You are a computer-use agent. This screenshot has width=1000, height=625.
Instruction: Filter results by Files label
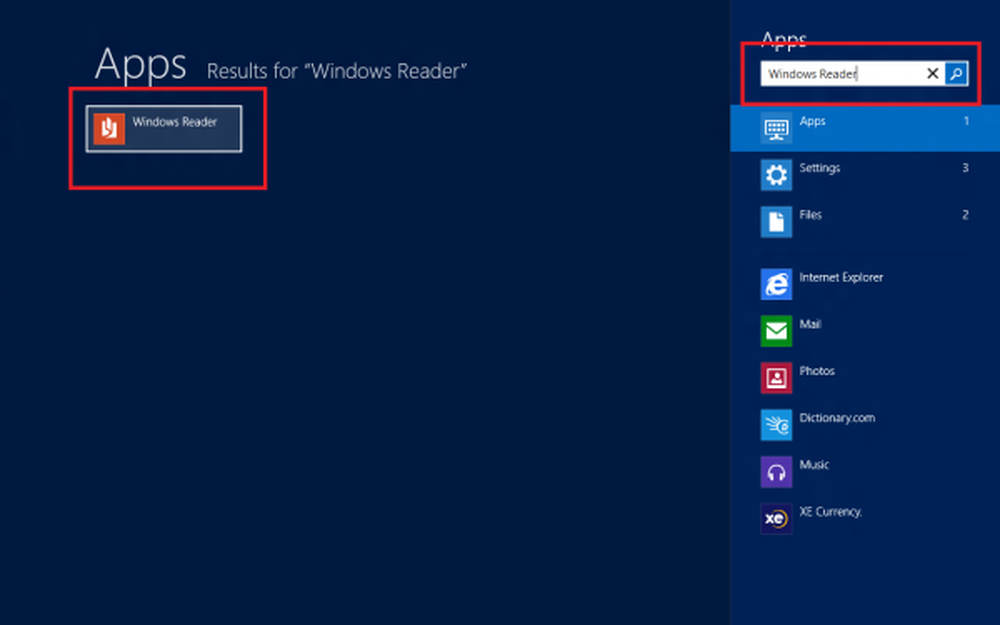pos(810,215)
